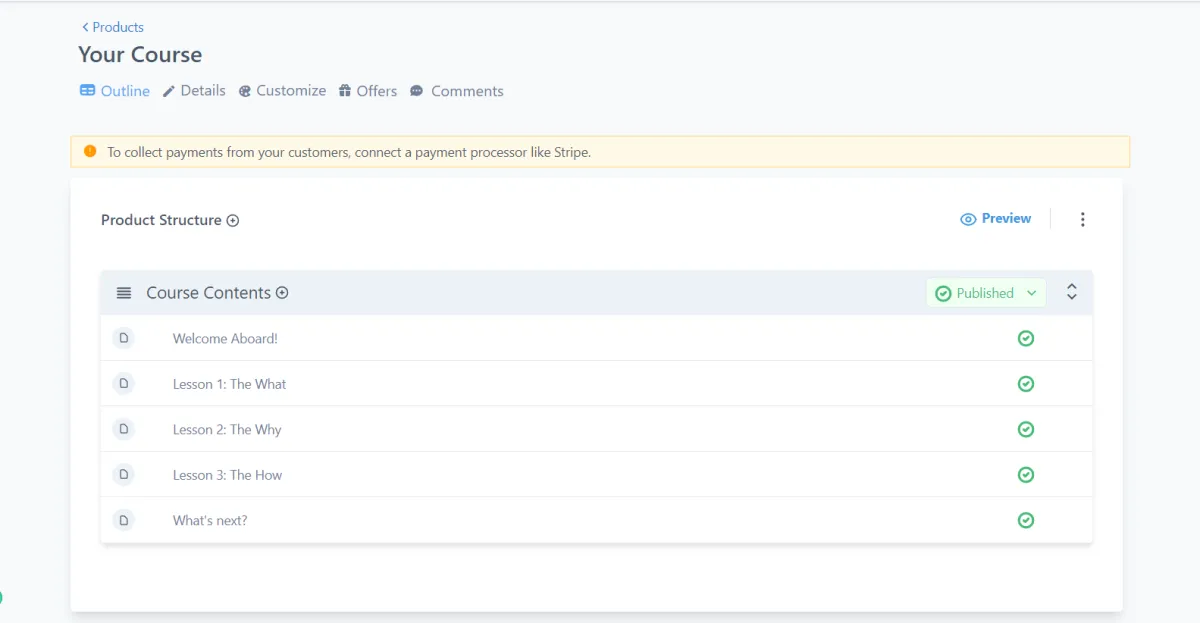Image resolution: width=1200 pixels, height=623 pixels.
Task: Toggle the published check for Lesson 1: The What
Action: (x=1025, y=383)
